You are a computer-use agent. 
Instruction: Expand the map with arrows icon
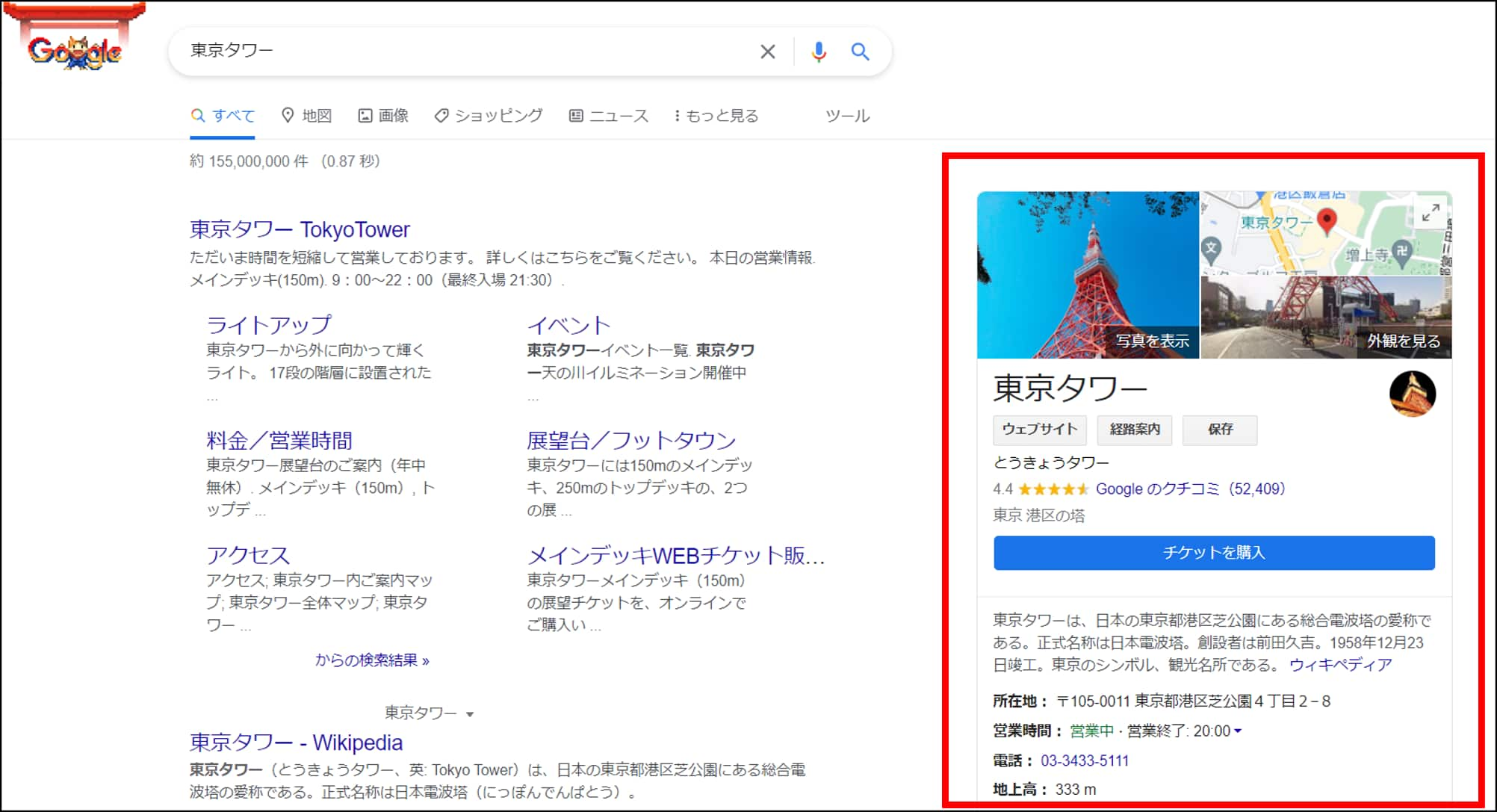click(1431, 213)
